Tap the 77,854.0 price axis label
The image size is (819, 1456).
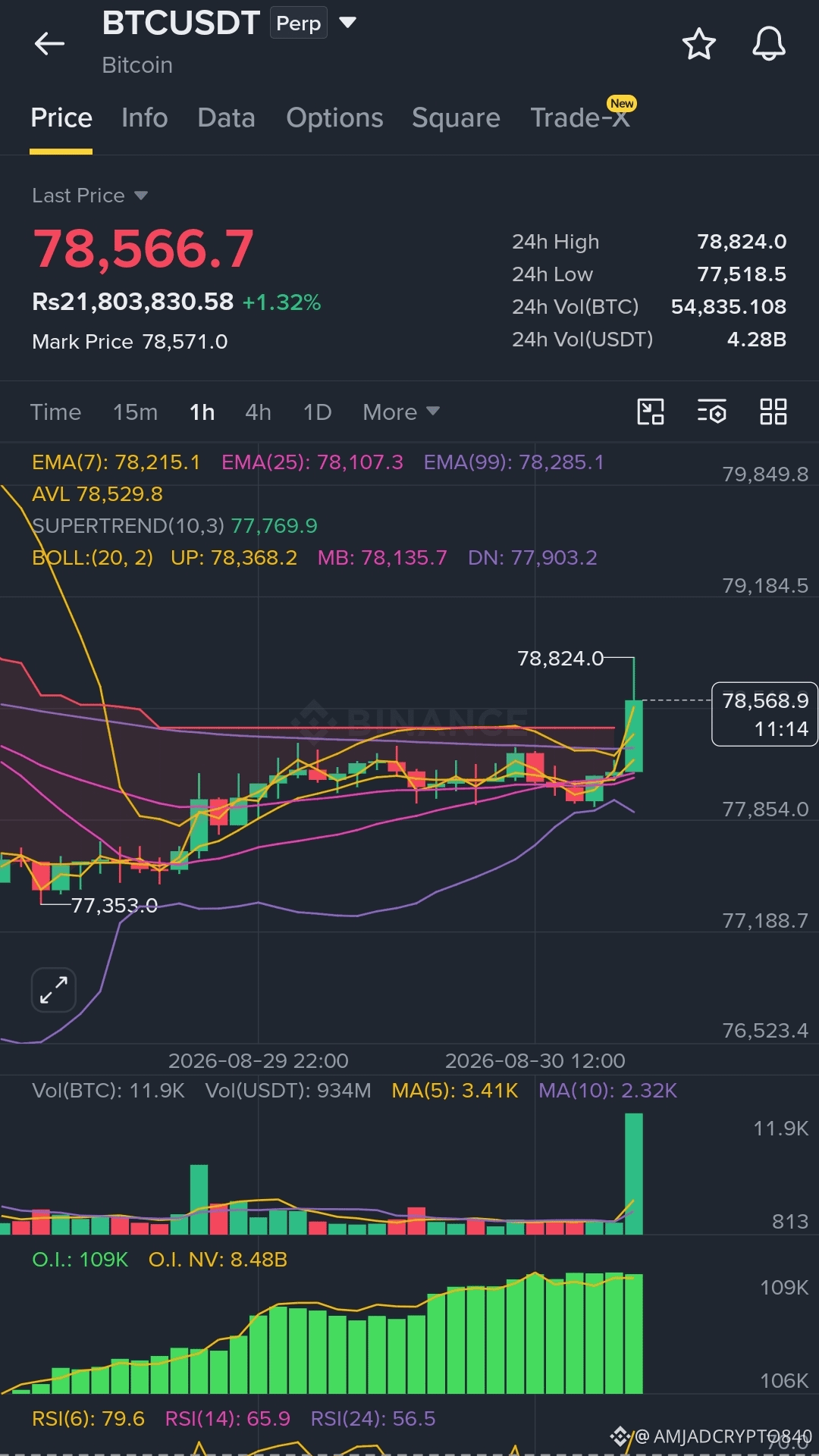(765, 809)
